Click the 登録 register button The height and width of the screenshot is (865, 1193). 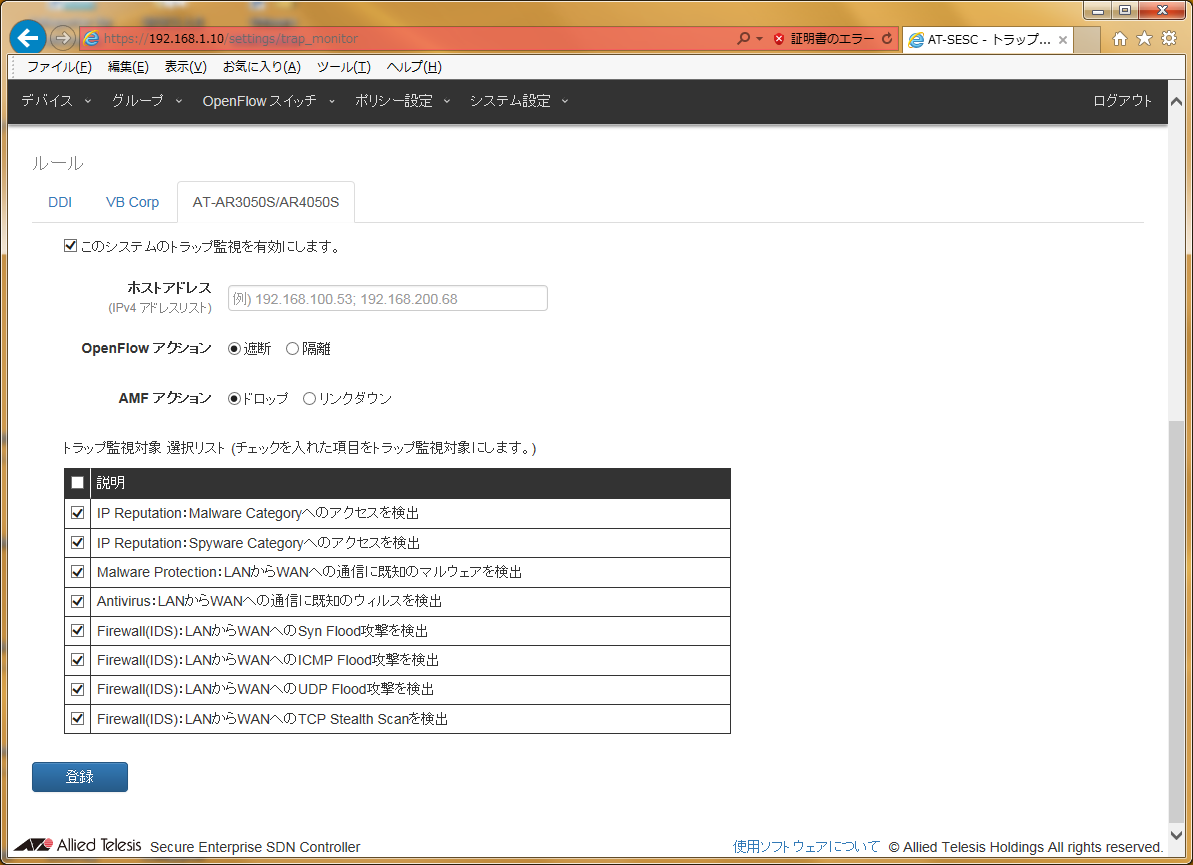click(x=80, y=777)
